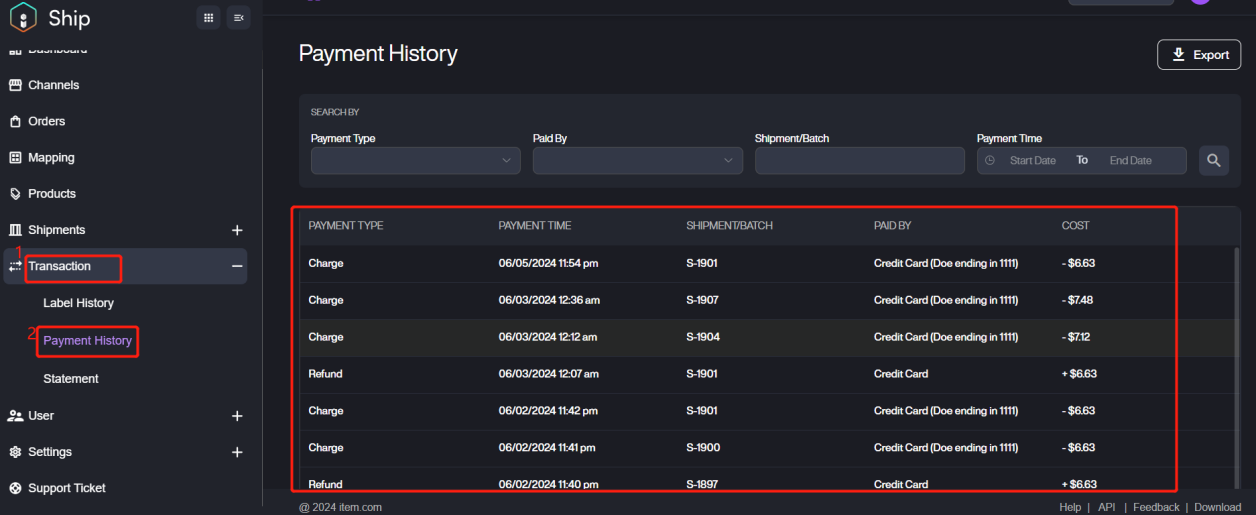Open the Payment Type dropdown
Screen dimensions: 1256x515
(x=415, y=160)
